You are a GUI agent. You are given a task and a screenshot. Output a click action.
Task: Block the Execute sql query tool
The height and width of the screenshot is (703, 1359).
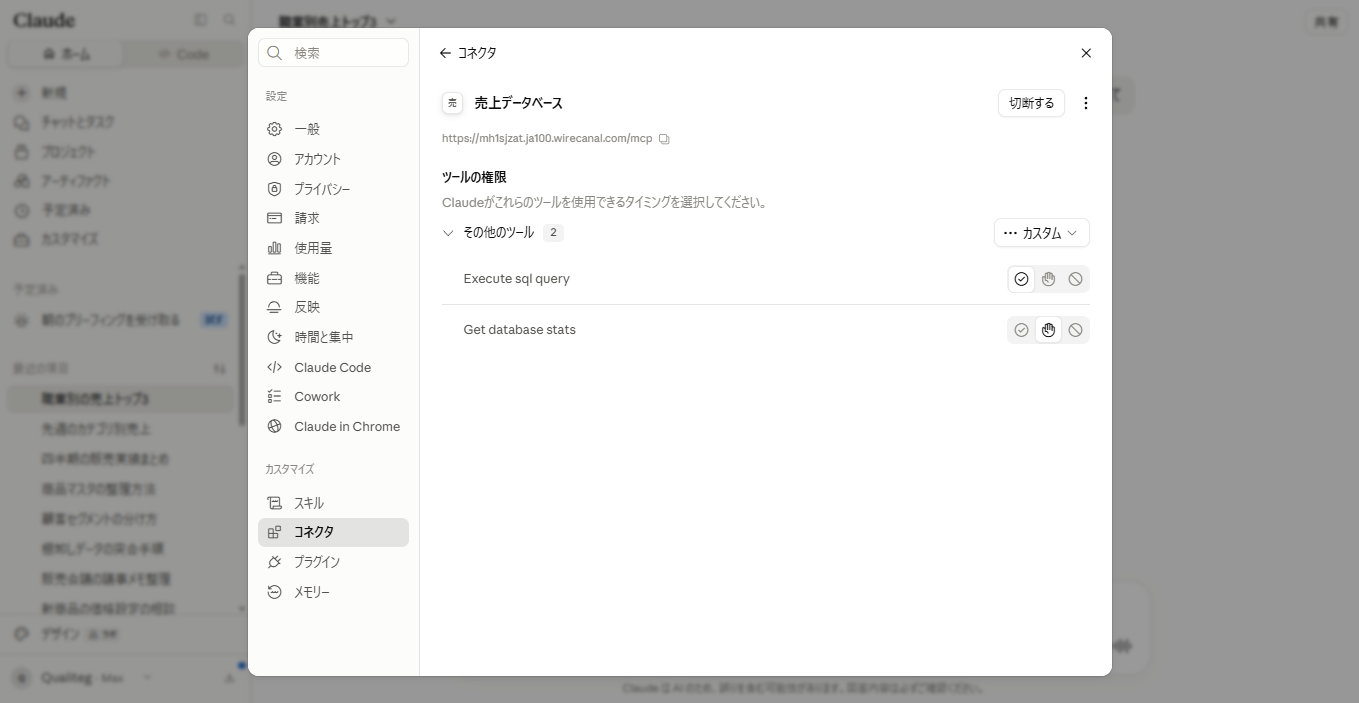pyautogui.click(x=1075, y=279)
